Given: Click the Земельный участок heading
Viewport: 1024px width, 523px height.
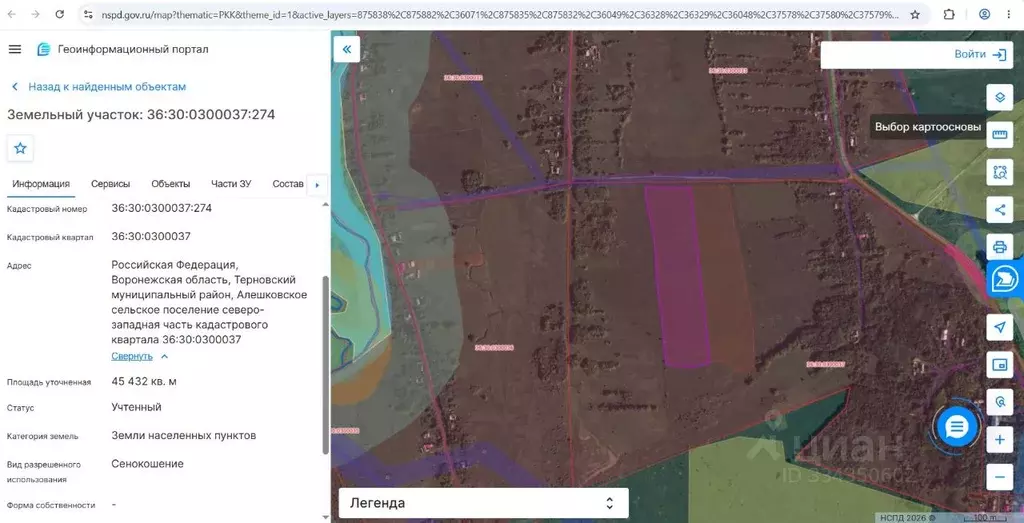Looking at the screenshot, I should click(x=141, y=115).
